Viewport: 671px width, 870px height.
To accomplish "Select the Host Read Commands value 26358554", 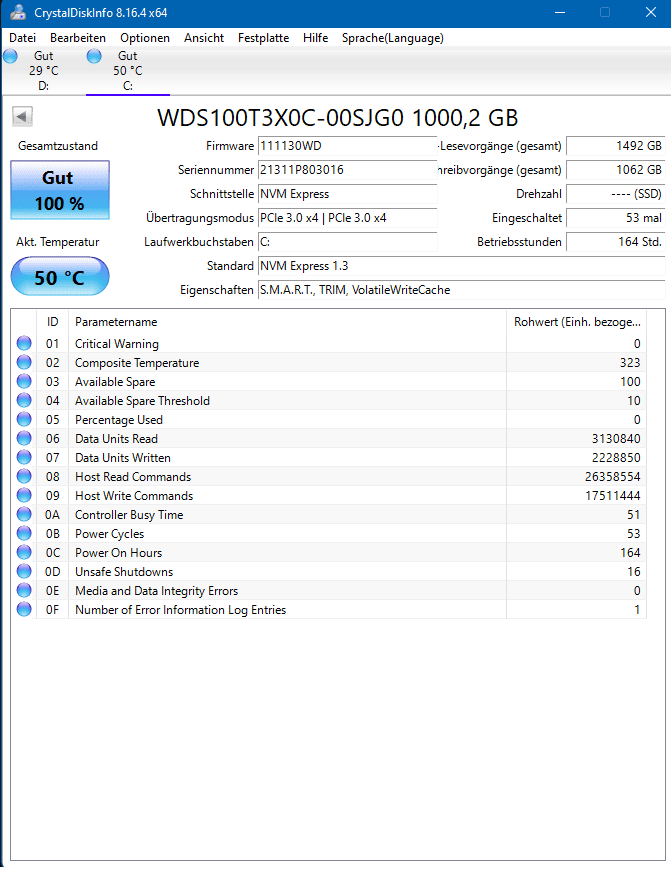I will 612,477.
